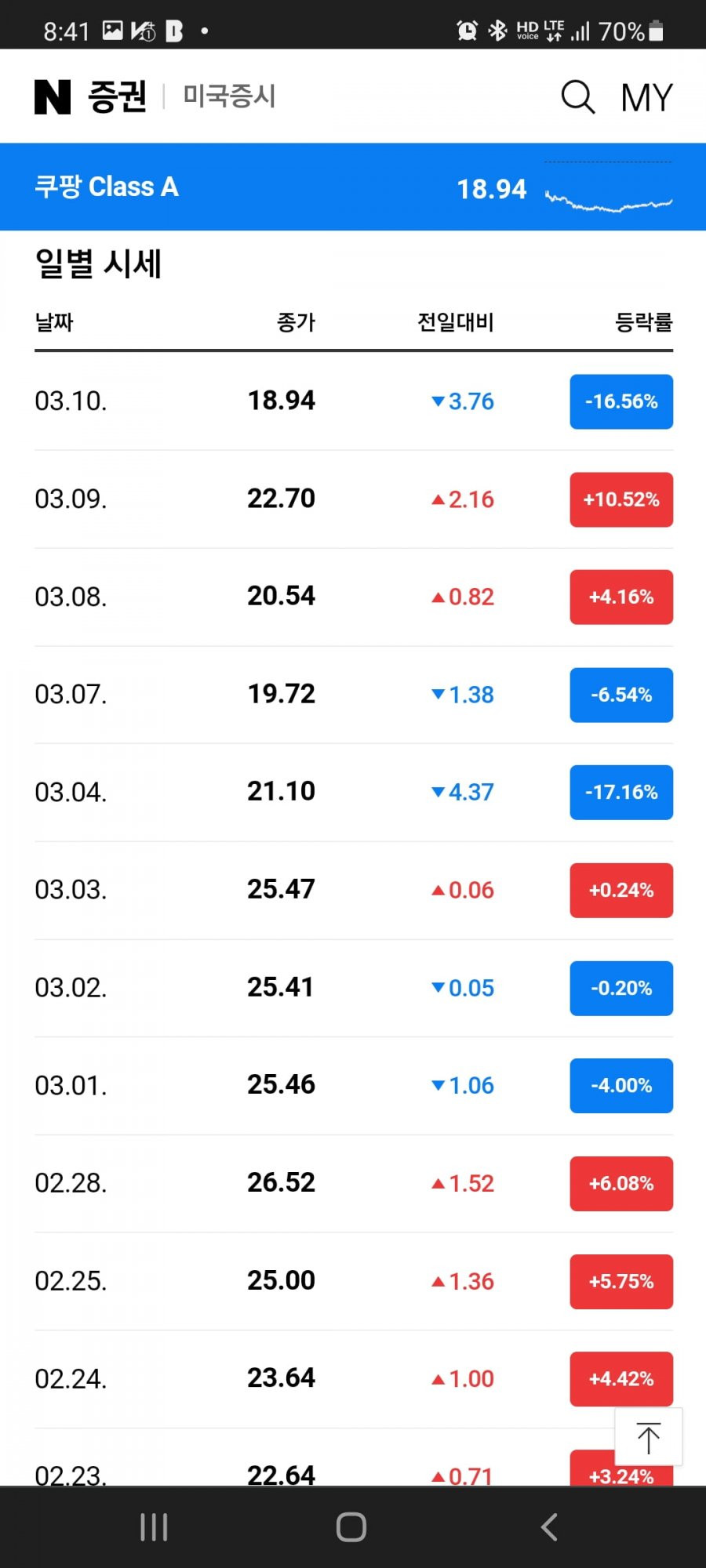The image size is (706, 1568).
Task: Tap the 등락률 column header
Action: click(644, 321)
